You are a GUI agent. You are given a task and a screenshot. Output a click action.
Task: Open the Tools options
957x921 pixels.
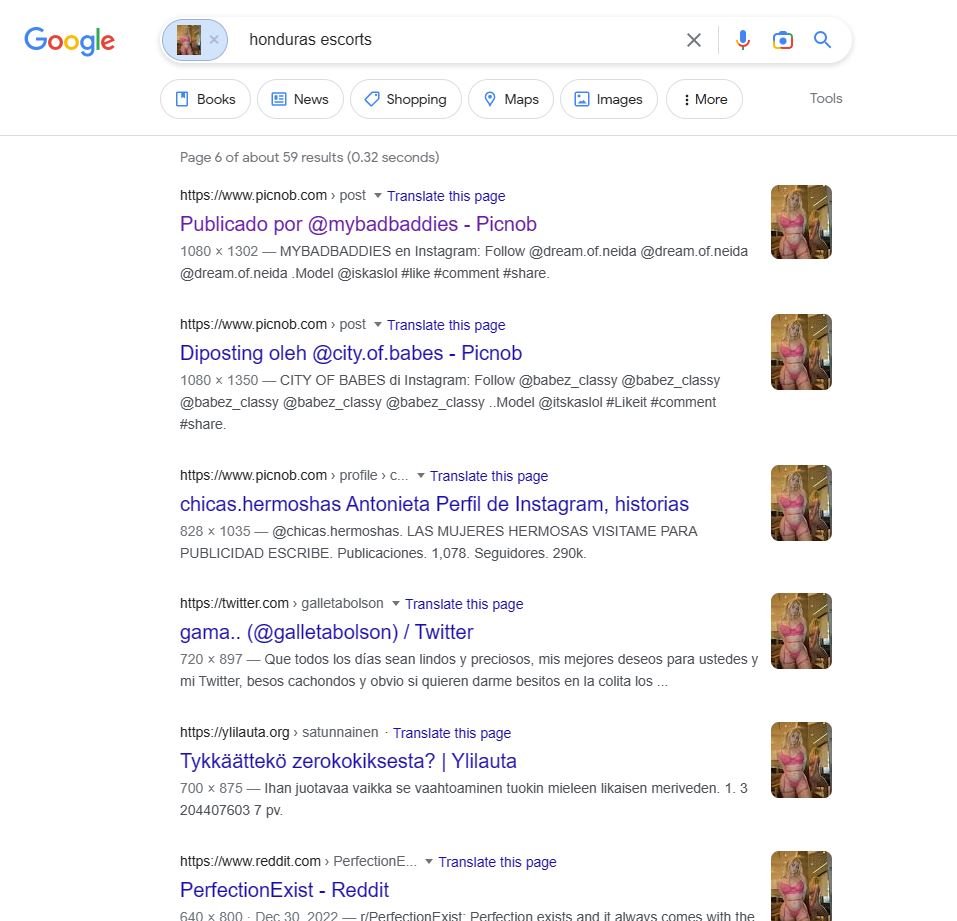point(826,98)
